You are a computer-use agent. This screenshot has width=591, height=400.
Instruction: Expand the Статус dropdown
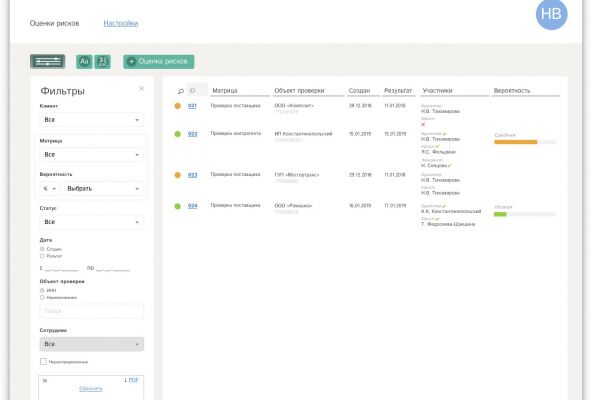92,222
